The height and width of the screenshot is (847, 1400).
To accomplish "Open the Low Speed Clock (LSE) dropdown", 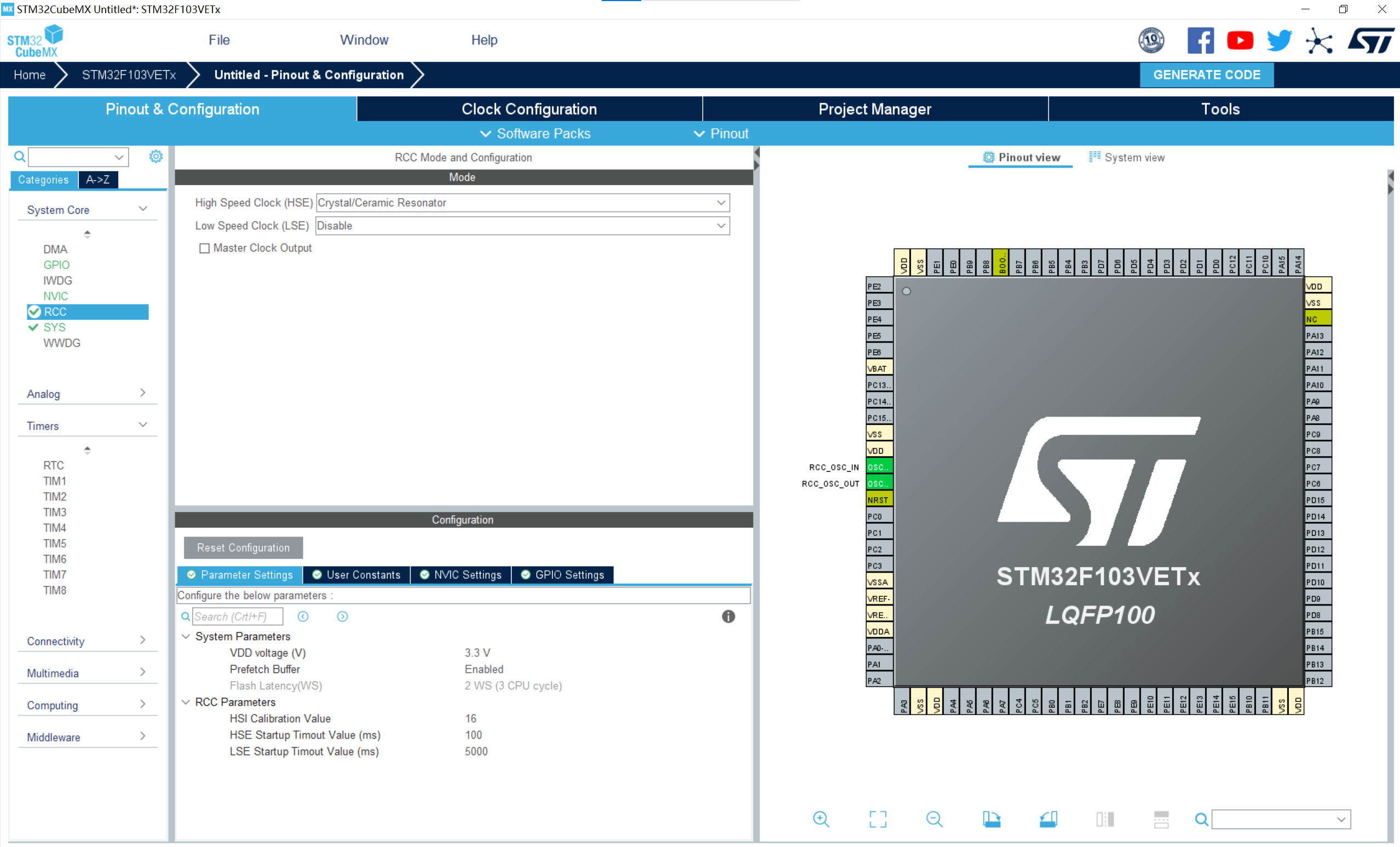I will tap(523, 226).
